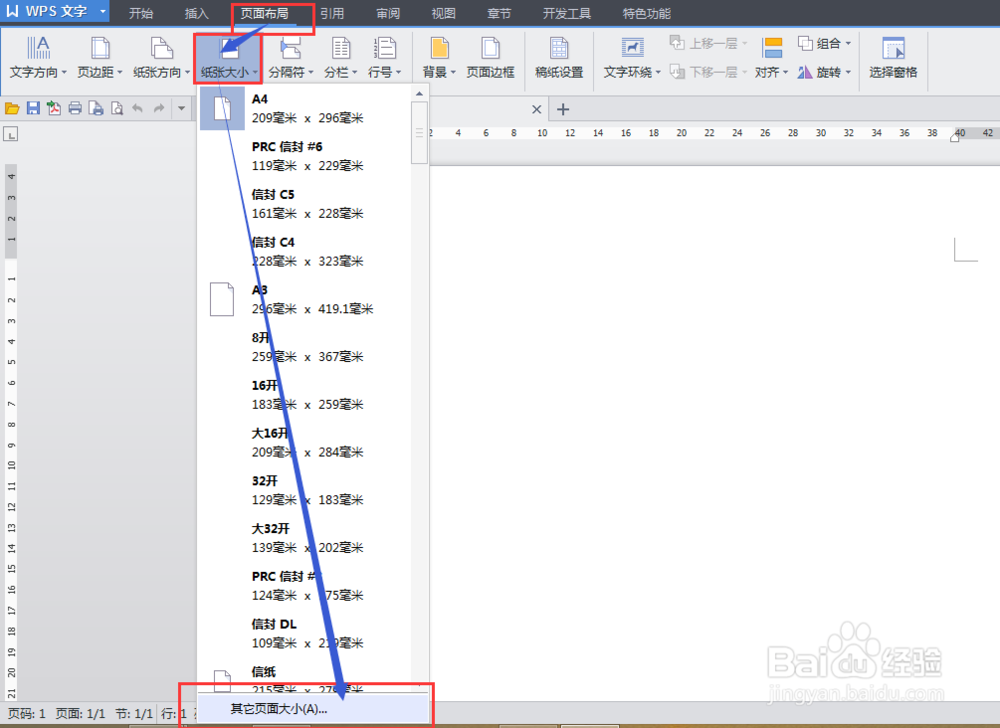Click the 组合 group button
1000x728 pixels.
[824, 43]
